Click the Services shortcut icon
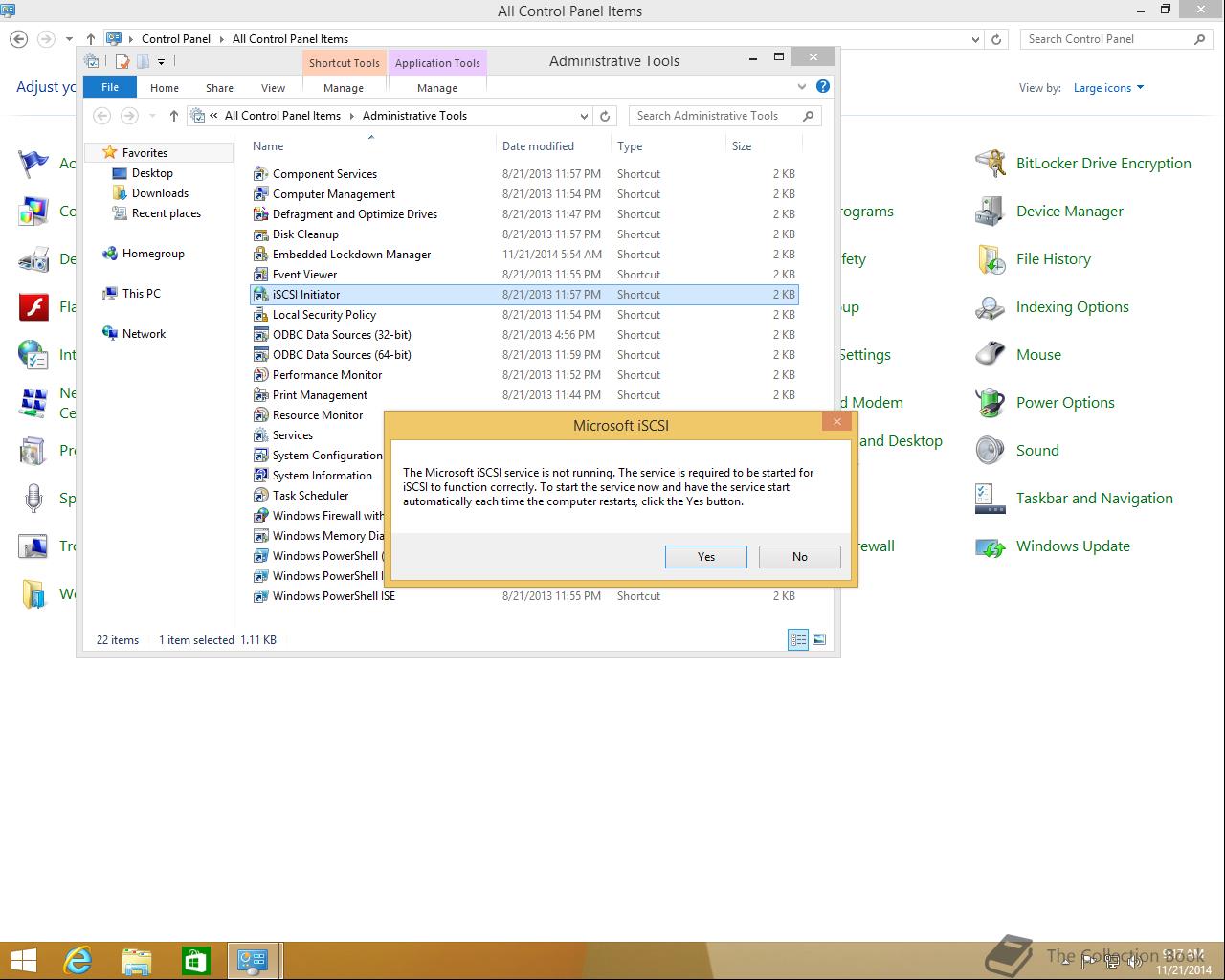Image resolution: width=1225 pixels, height=980 pixels. (260, 435)
